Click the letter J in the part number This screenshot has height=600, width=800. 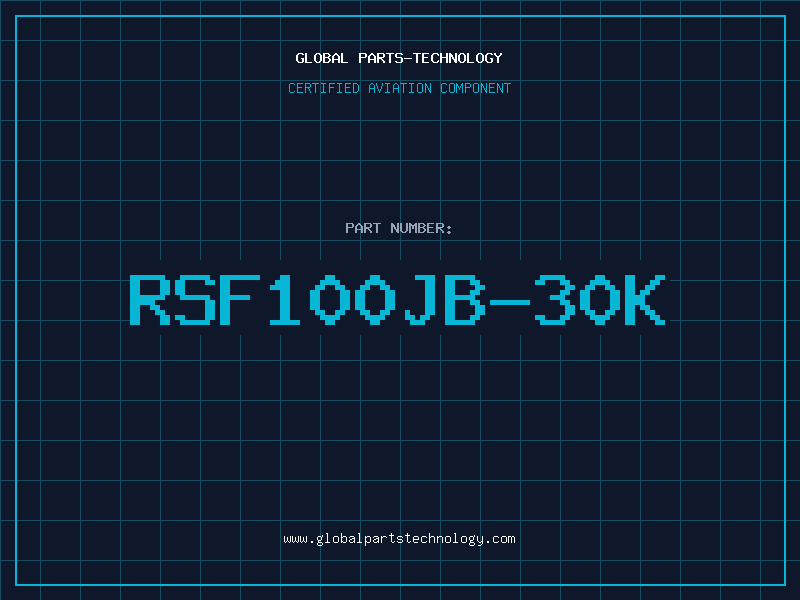click(420, 299)
